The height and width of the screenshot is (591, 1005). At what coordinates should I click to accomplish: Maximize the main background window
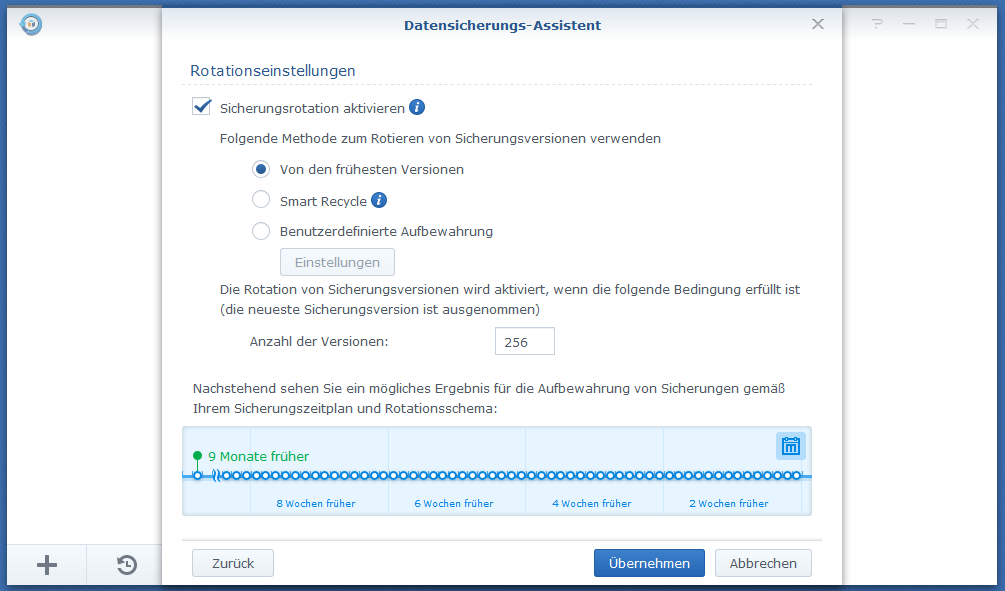tap(941, 24)
